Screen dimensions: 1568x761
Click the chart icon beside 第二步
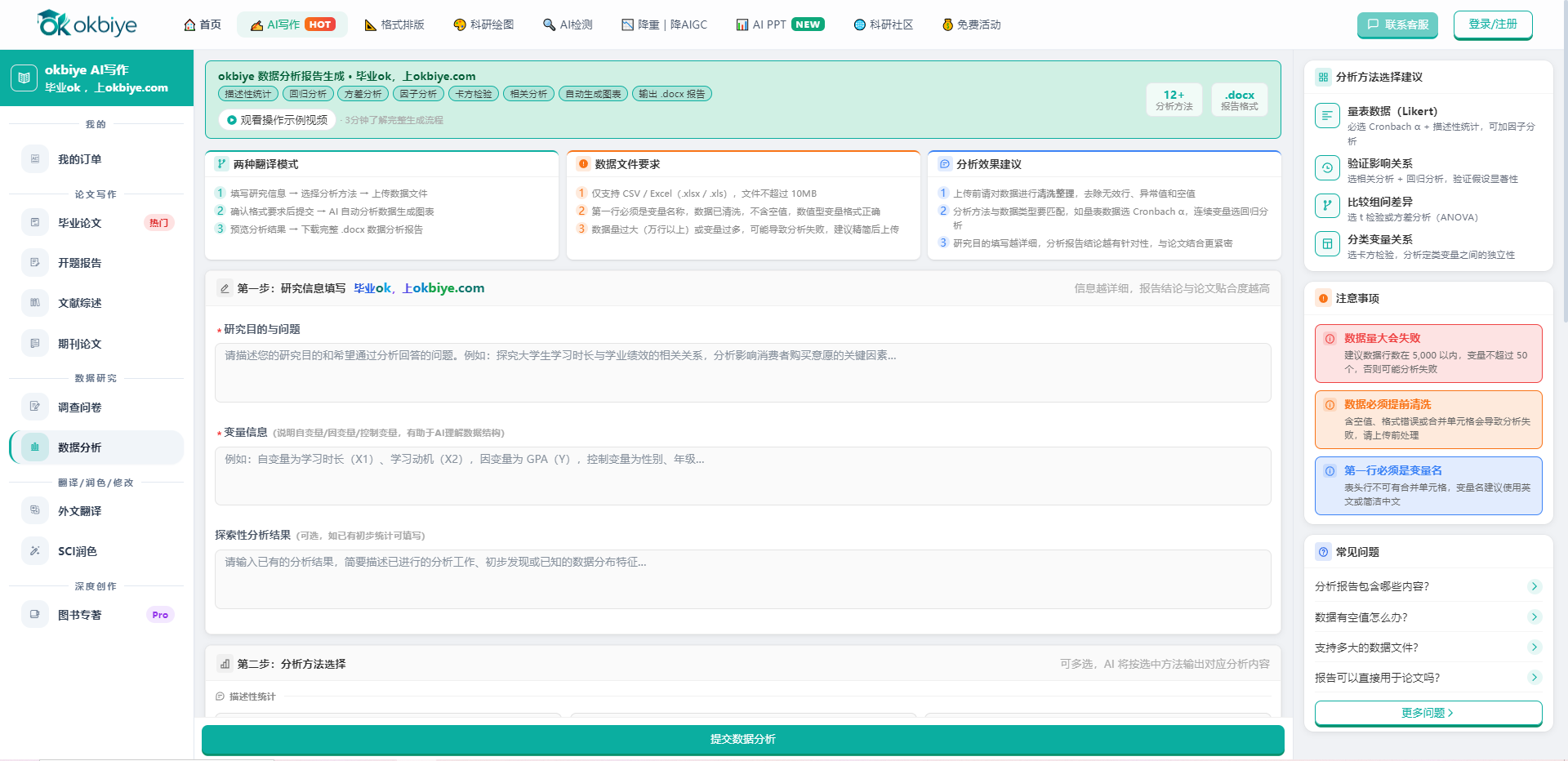coord(225,664)
